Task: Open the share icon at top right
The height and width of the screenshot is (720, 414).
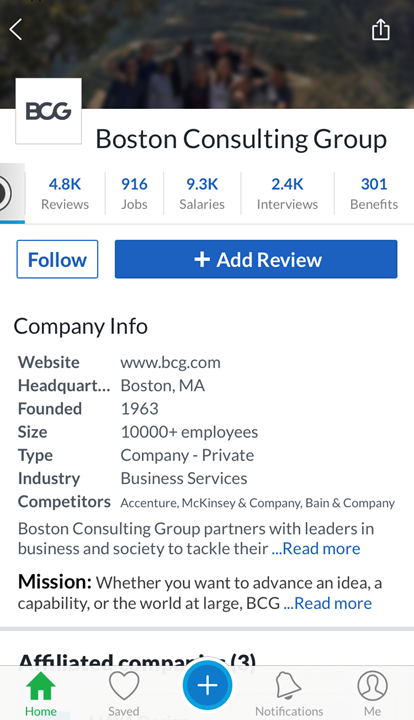Action: [x=380, y=29]
